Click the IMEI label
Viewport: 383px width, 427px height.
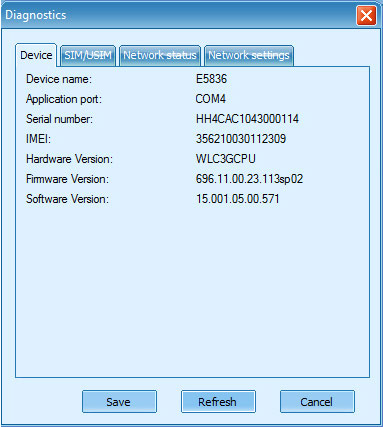coord(38,139)
